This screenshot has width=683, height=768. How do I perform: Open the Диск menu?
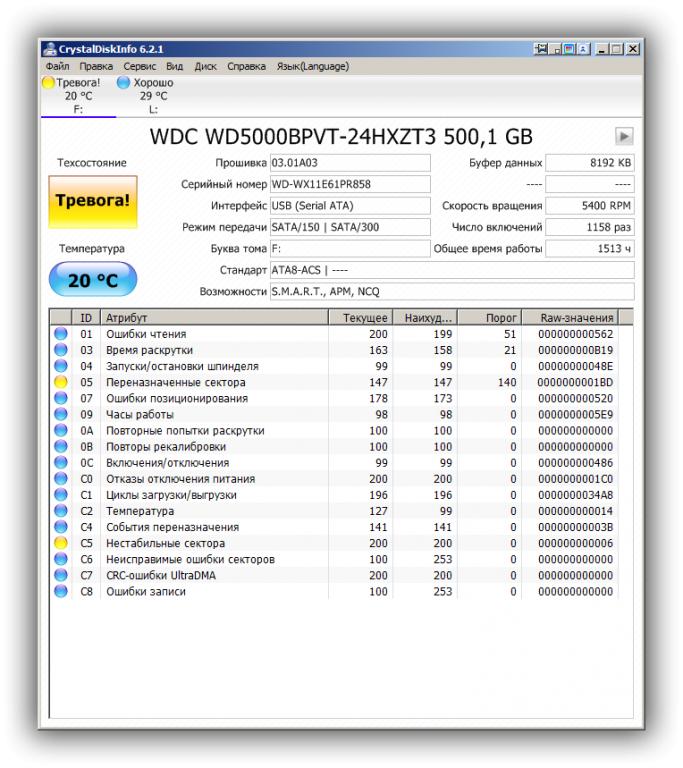click(x=205, y=66)
